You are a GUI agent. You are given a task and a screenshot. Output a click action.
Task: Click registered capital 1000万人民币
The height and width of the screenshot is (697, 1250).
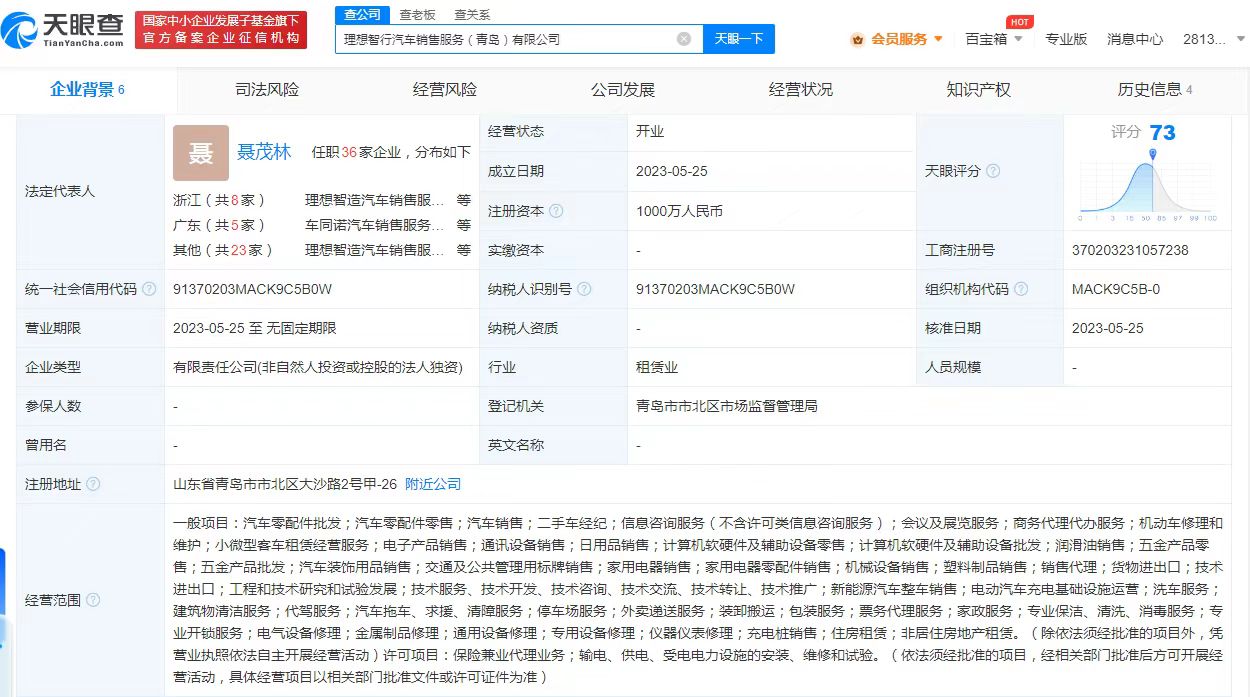click(x=679, y=211)
